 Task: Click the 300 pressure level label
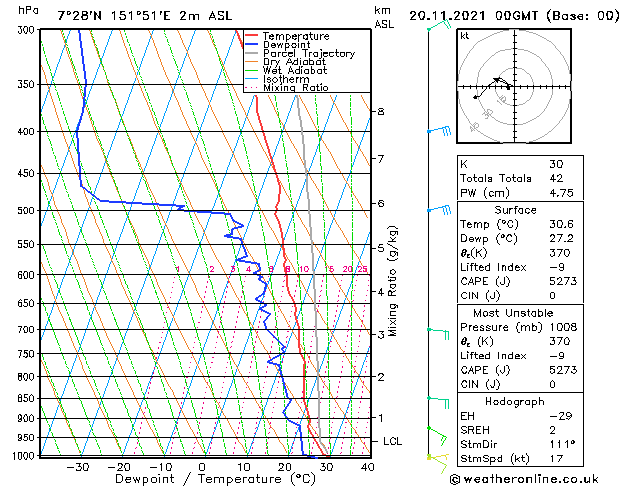[28, 30]
